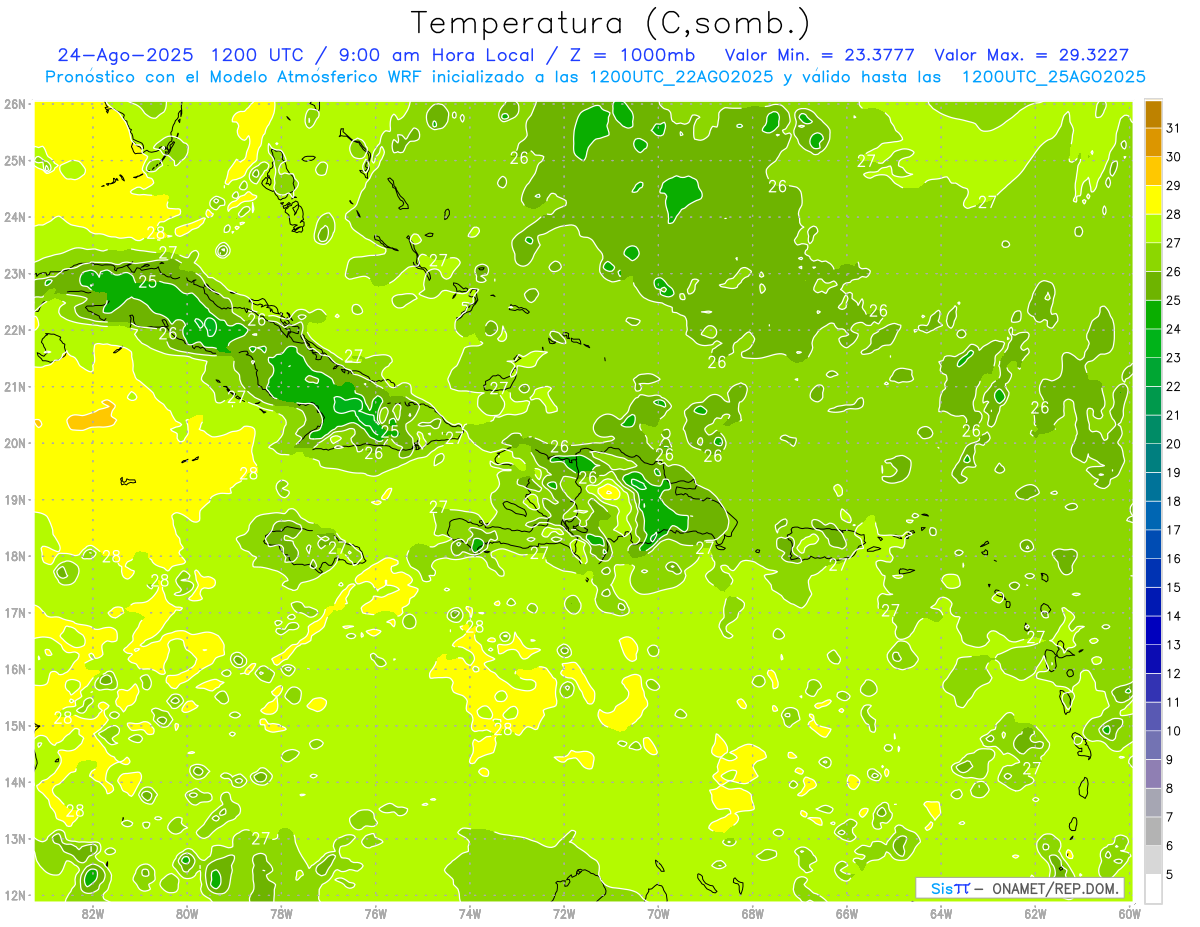
Task: Select the 12N latitude axis label
Action: click(x=15, y=895)
